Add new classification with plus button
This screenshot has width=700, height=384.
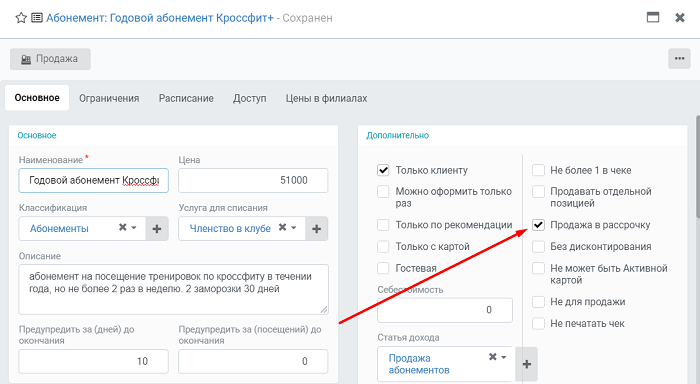[x=157, y=229]
